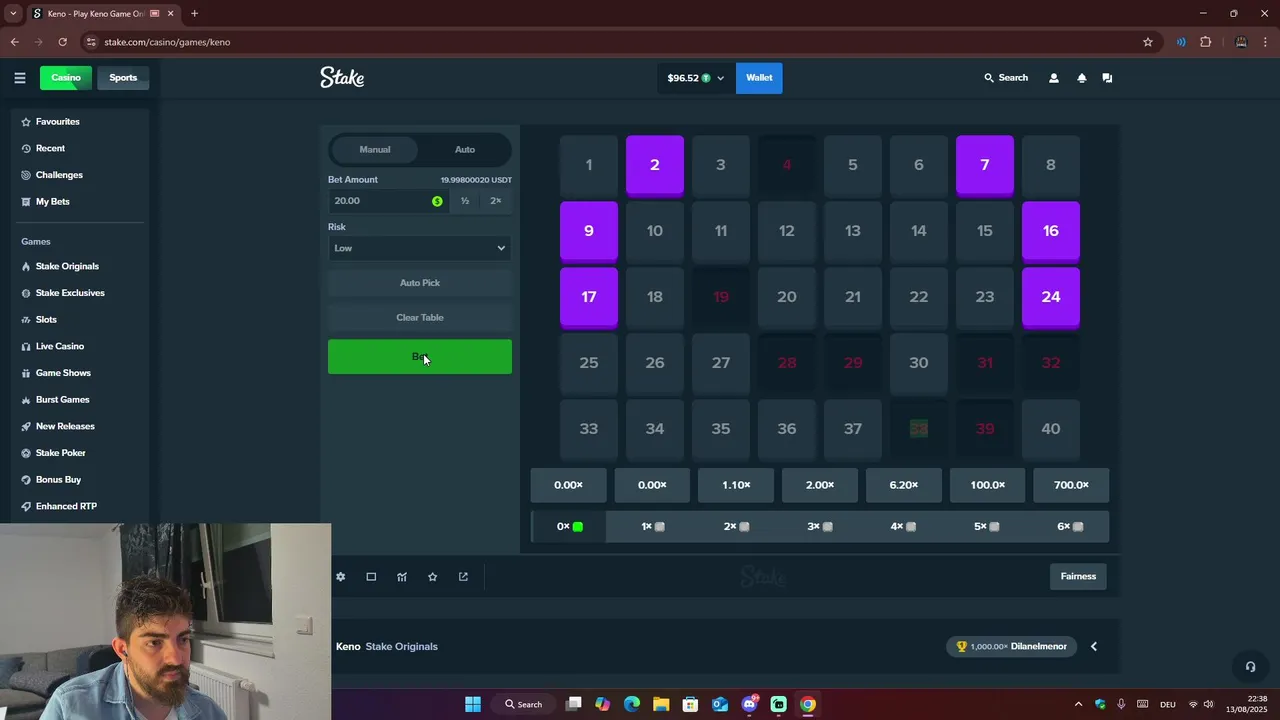The width and height of the screenshot is (1280, 720).
Task: Open Discord from taskbar
Action: pos(749,704)
